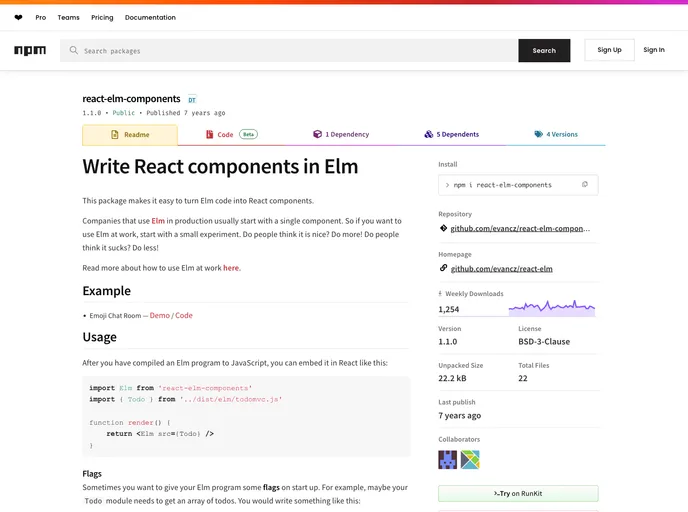Image resolution: width=688 pixels, height=512 pixels.
Task: Go to the npm logo homepage
Action: pos(30,50)
